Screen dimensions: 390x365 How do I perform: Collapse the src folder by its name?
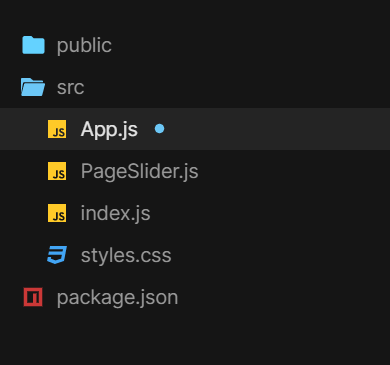pos(70,88)
